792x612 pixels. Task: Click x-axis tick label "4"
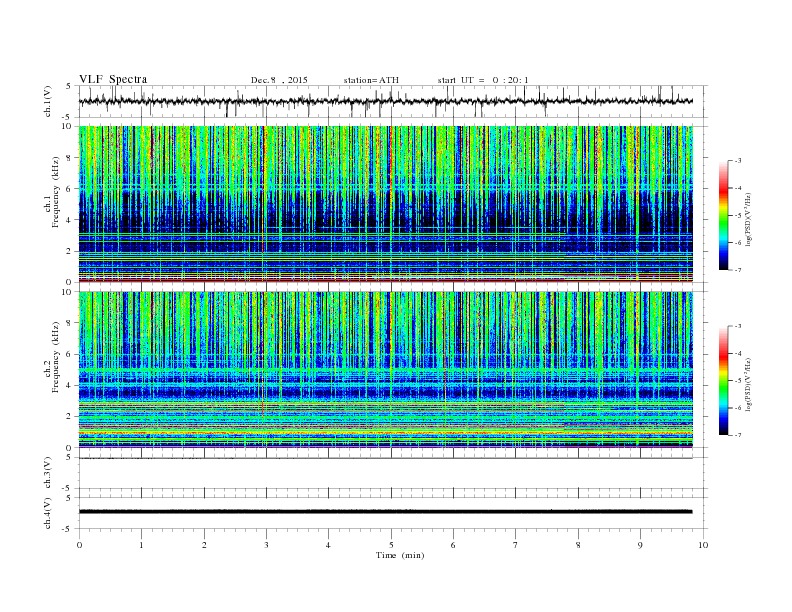(328, 545)
